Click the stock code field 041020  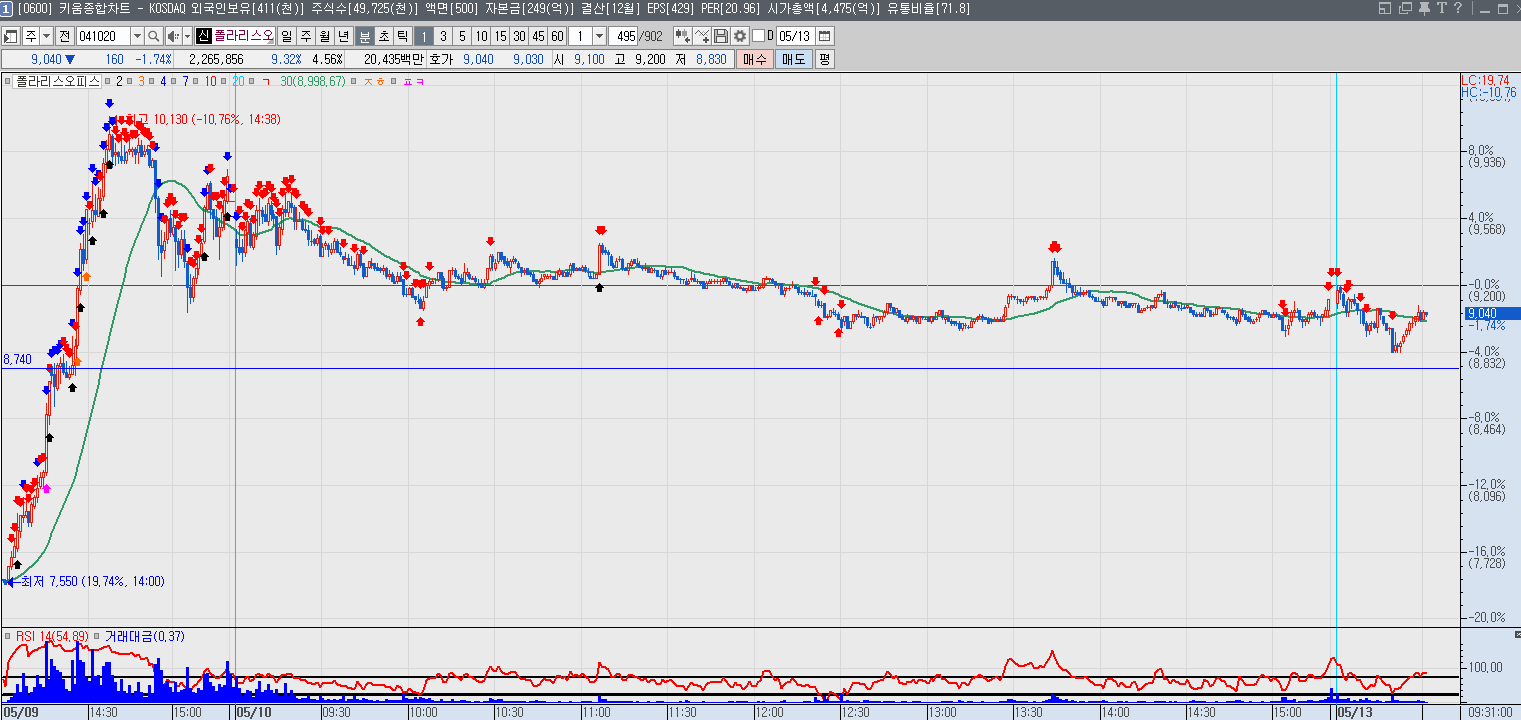click(103, 36)
